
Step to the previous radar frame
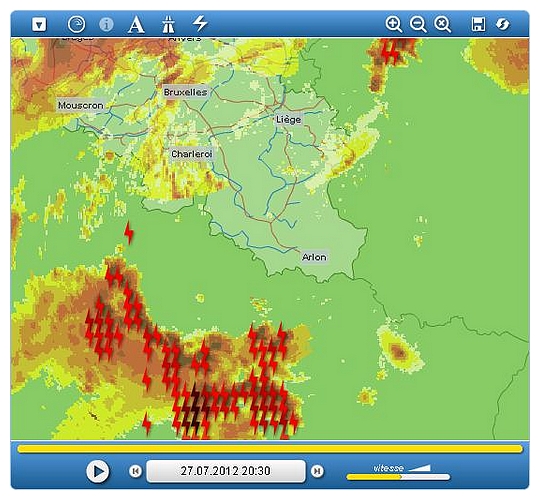pos(135,471)
